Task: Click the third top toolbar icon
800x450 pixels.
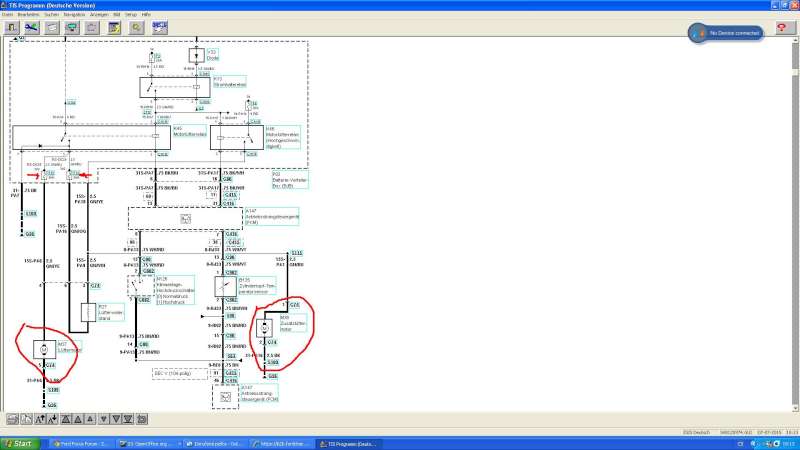Action: click(52, 28)
